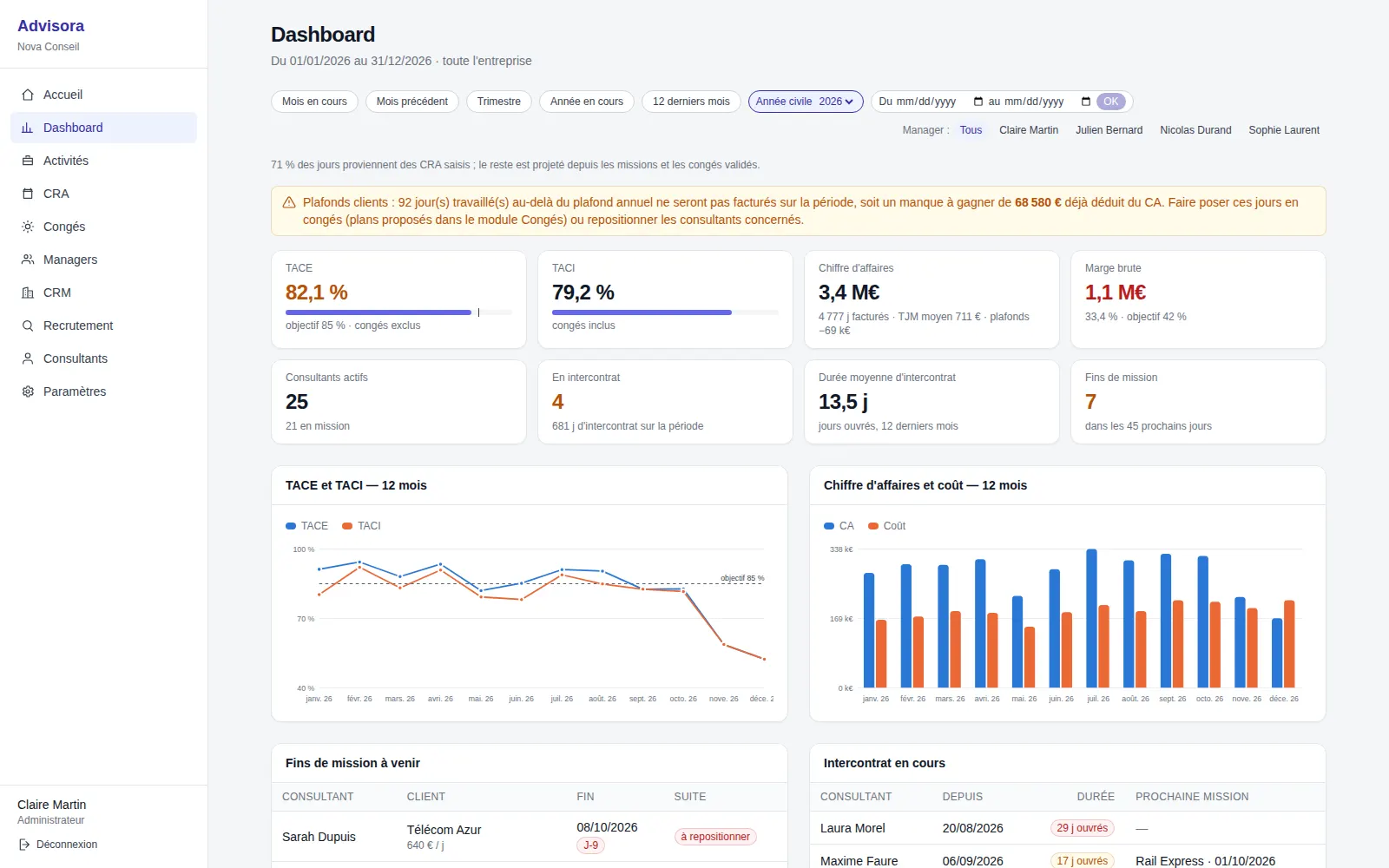1389x868 pixels.
Task: Click the Accueil home icon
Action: [28, 95]
